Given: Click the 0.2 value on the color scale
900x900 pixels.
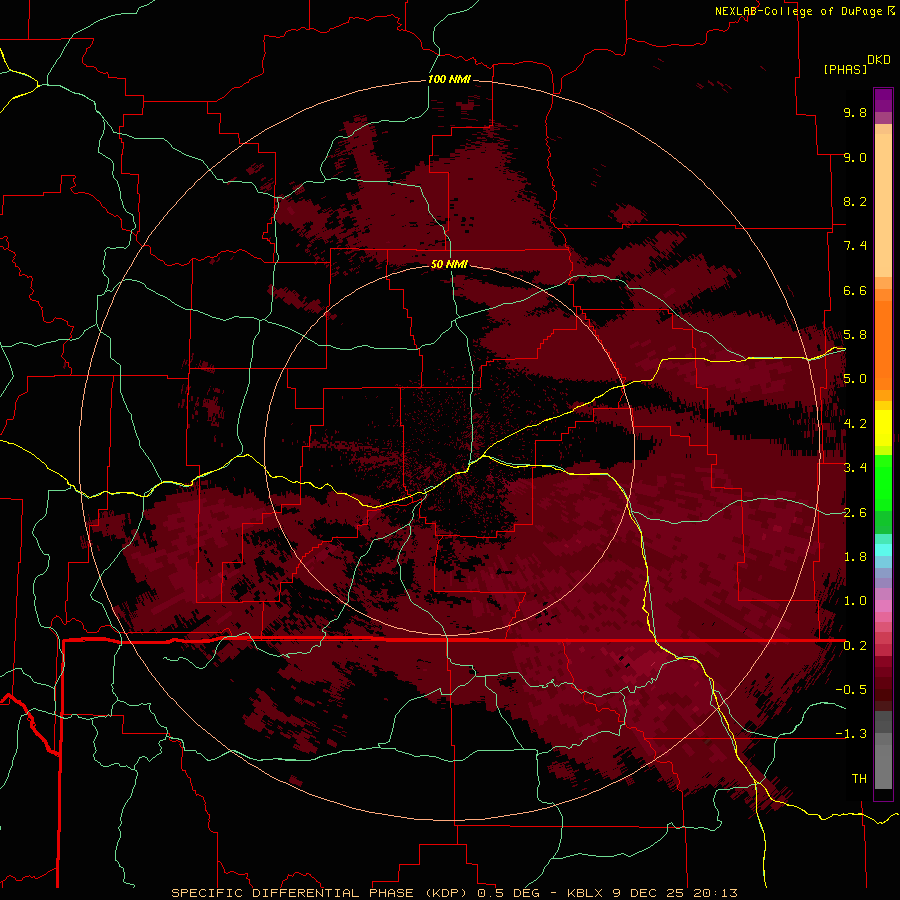Looking at the screenshot, I should [x=855, y=646].
